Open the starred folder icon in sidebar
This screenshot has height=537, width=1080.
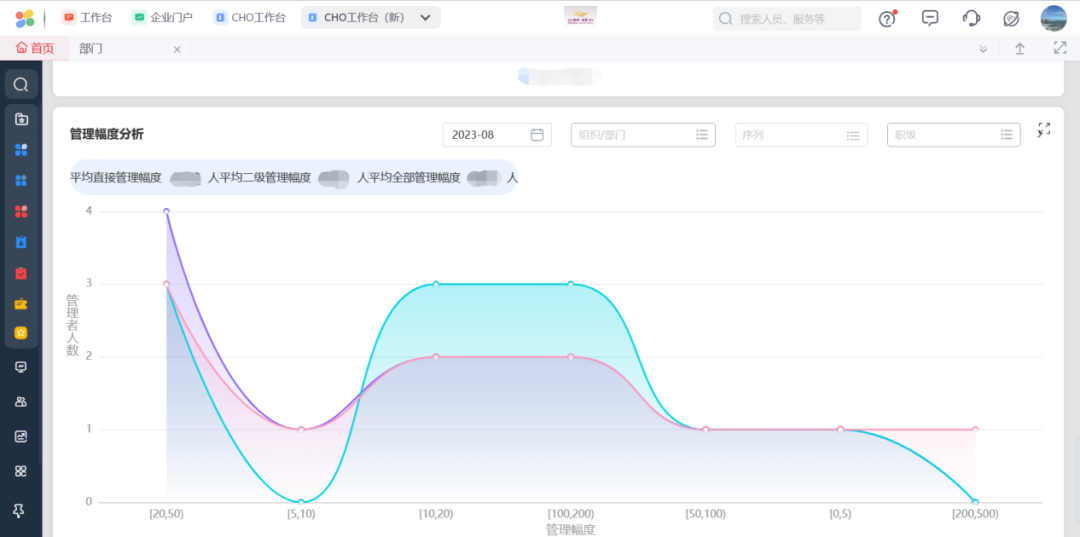click(x=21, y=119)
